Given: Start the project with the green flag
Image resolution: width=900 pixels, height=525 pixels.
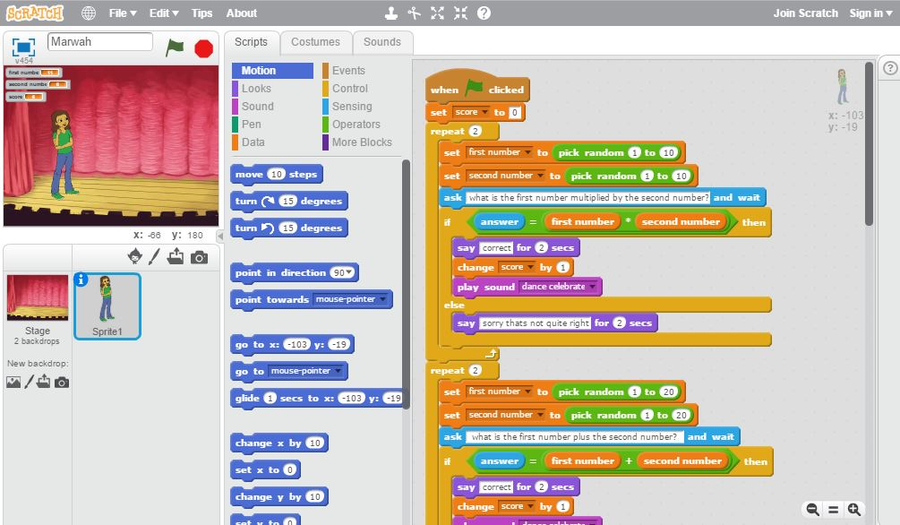Looking at the screenshot, I should (x=174, y=48).
